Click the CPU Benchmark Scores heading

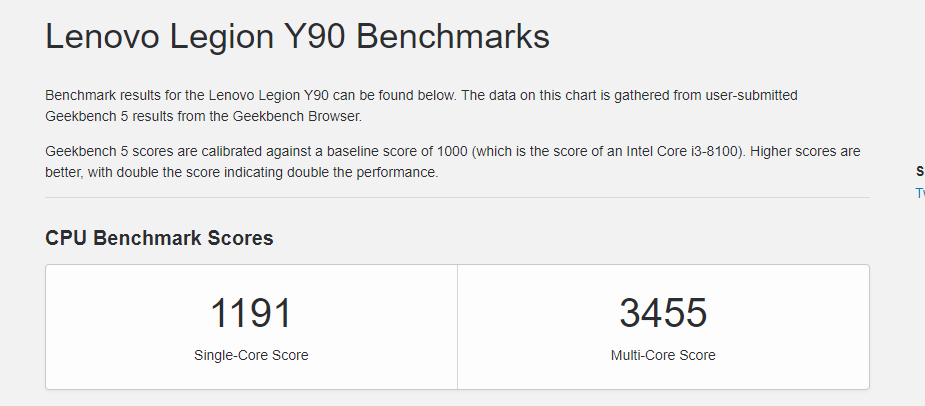159,238
